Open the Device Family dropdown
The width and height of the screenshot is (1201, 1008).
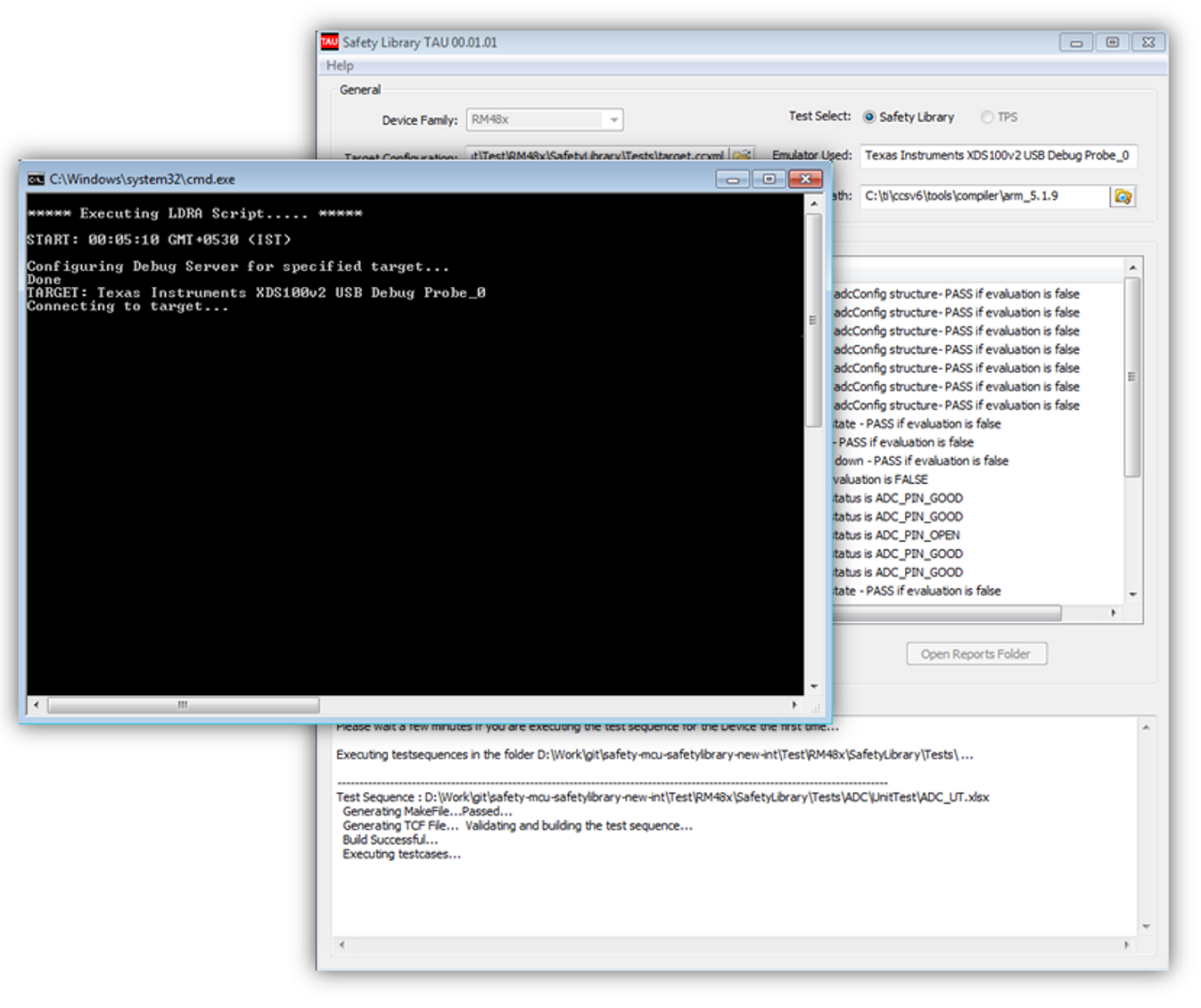(613, 119)
